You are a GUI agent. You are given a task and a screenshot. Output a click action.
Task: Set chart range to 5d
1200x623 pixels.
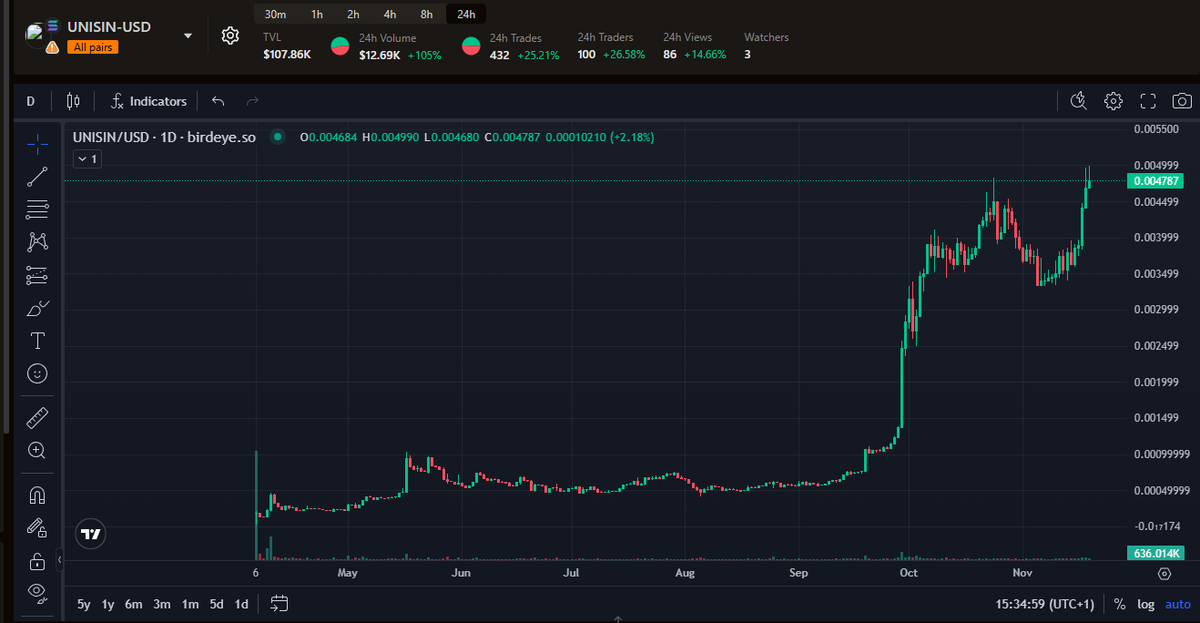click(x=216, y=604)
